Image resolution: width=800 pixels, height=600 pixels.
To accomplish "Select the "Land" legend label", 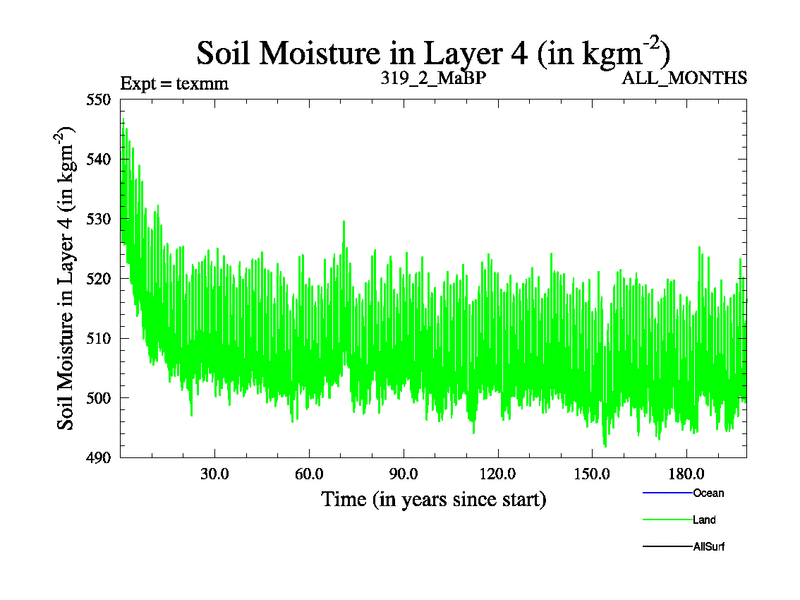I will [x=704, y=520].
